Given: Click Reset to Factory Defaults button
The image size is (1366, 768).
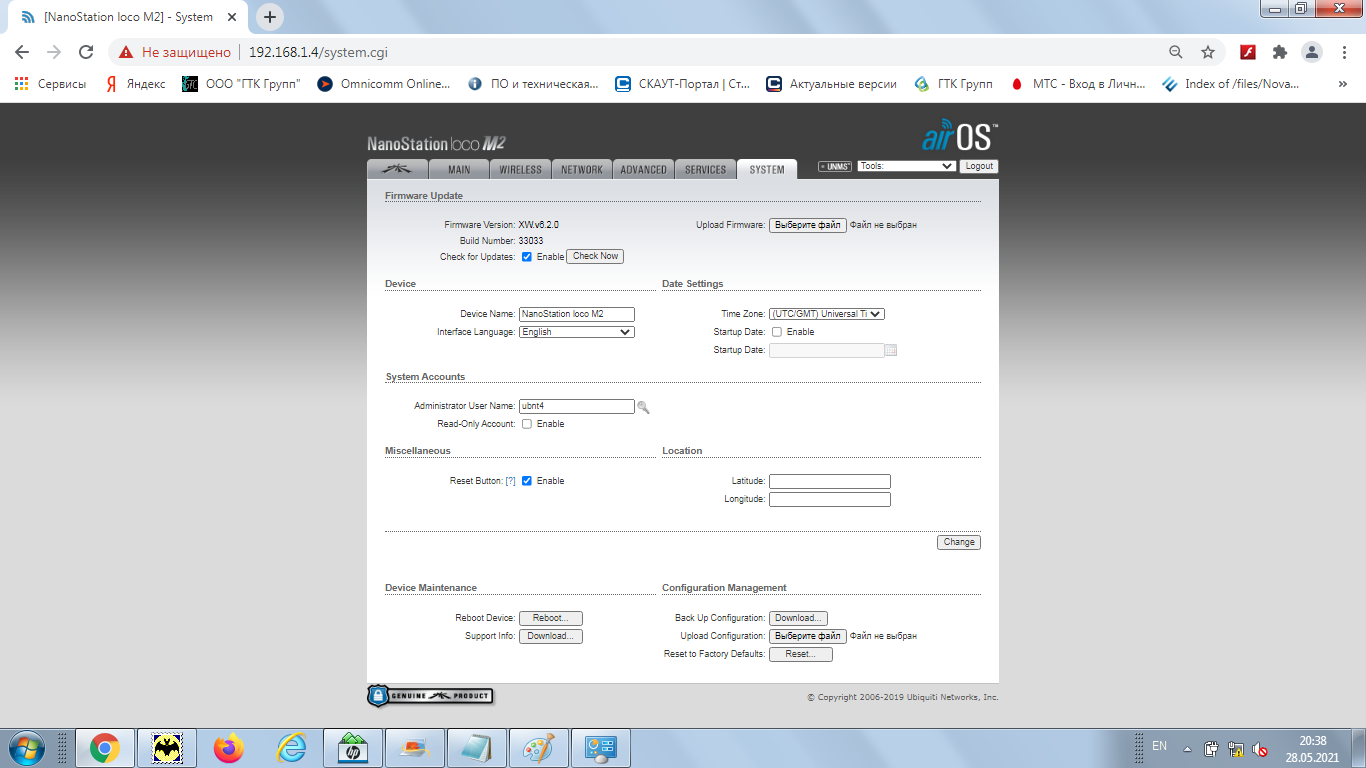Looking at the screenshot, I should click(x=801, y=654).
